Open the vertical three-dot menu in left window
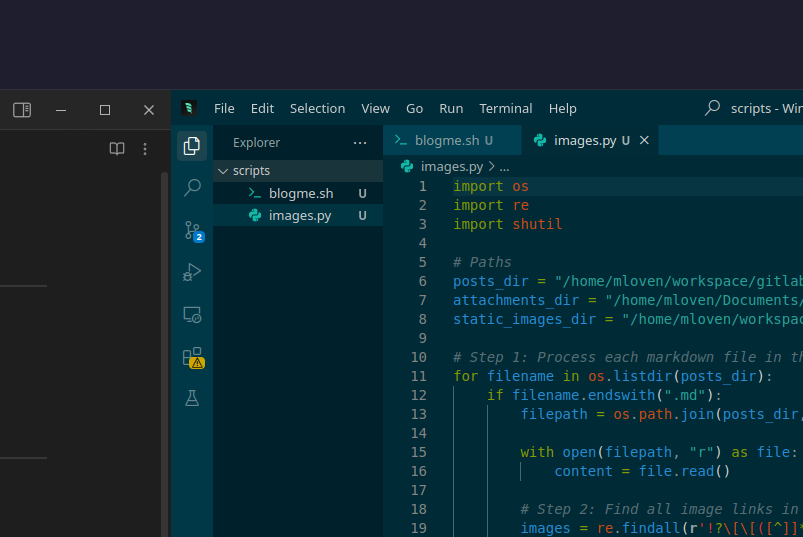Viewport: 803px width, 537px height. click(x=145, y=149)
